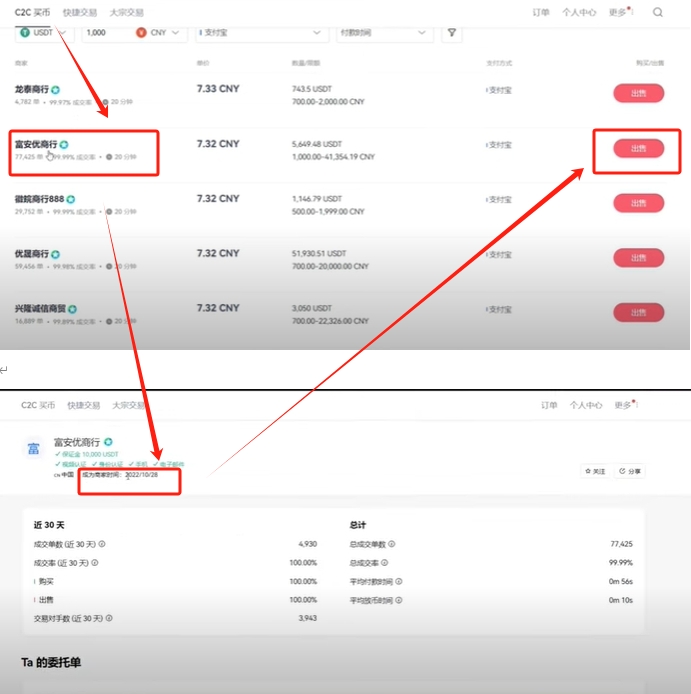
Task: Click the 关注 follow button
Action: pos(595,471)
